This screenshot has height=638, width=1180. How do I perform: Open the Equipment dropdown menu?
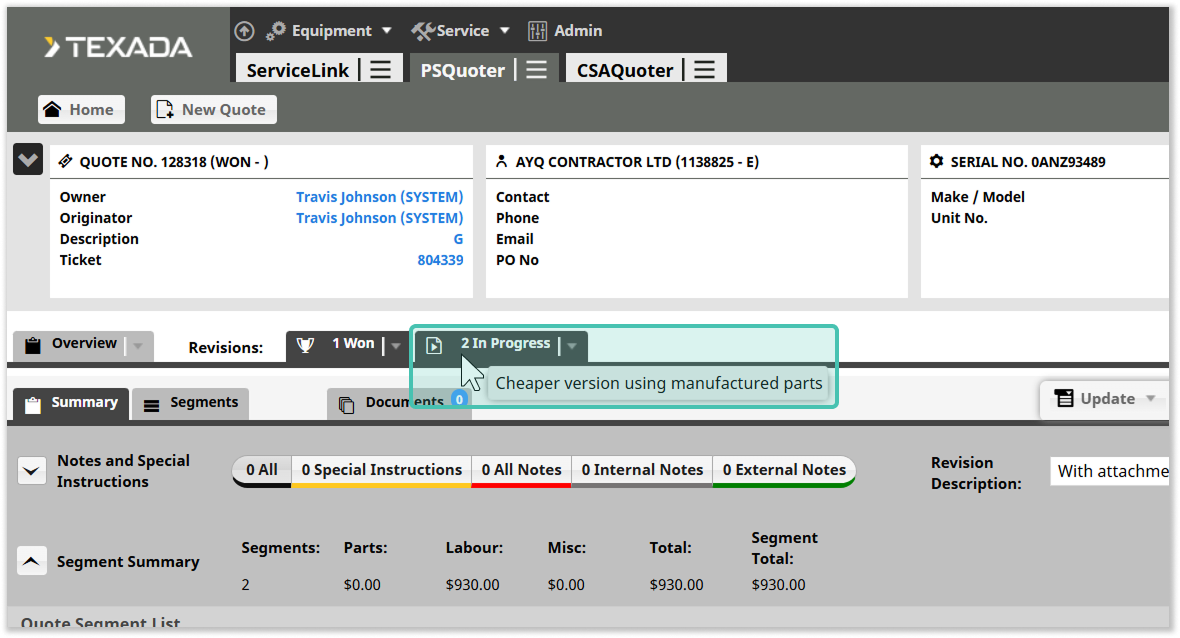pyautogui.click(x=331, y=31)
